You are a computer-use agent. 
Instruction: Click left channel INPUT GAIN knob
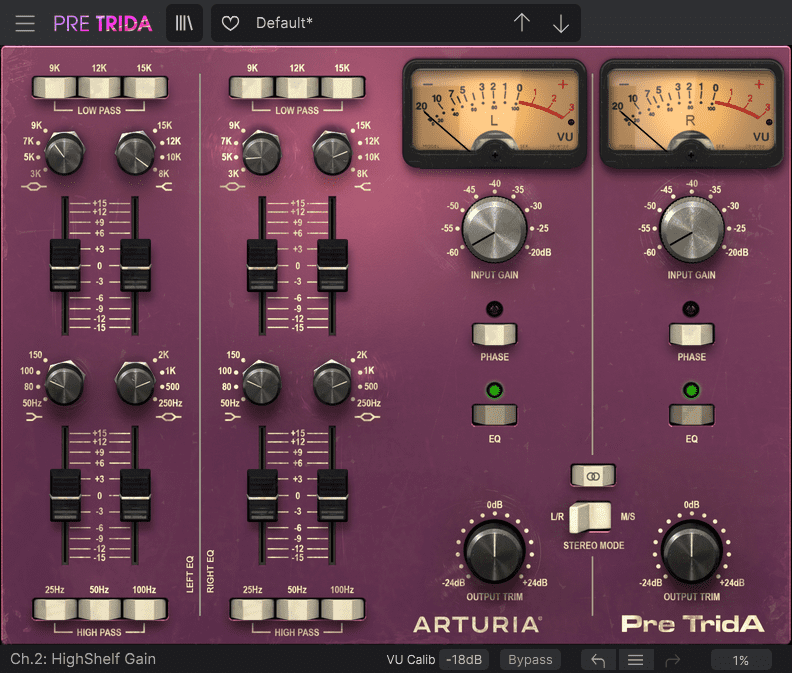click(494, 229)
